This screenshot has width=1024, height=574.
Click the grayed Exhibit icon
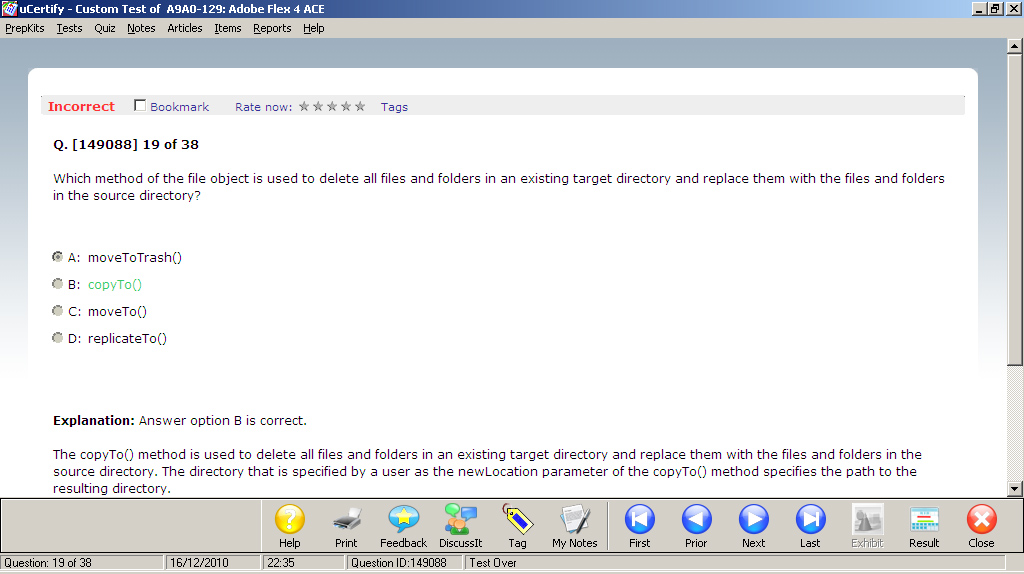point(867,520)
